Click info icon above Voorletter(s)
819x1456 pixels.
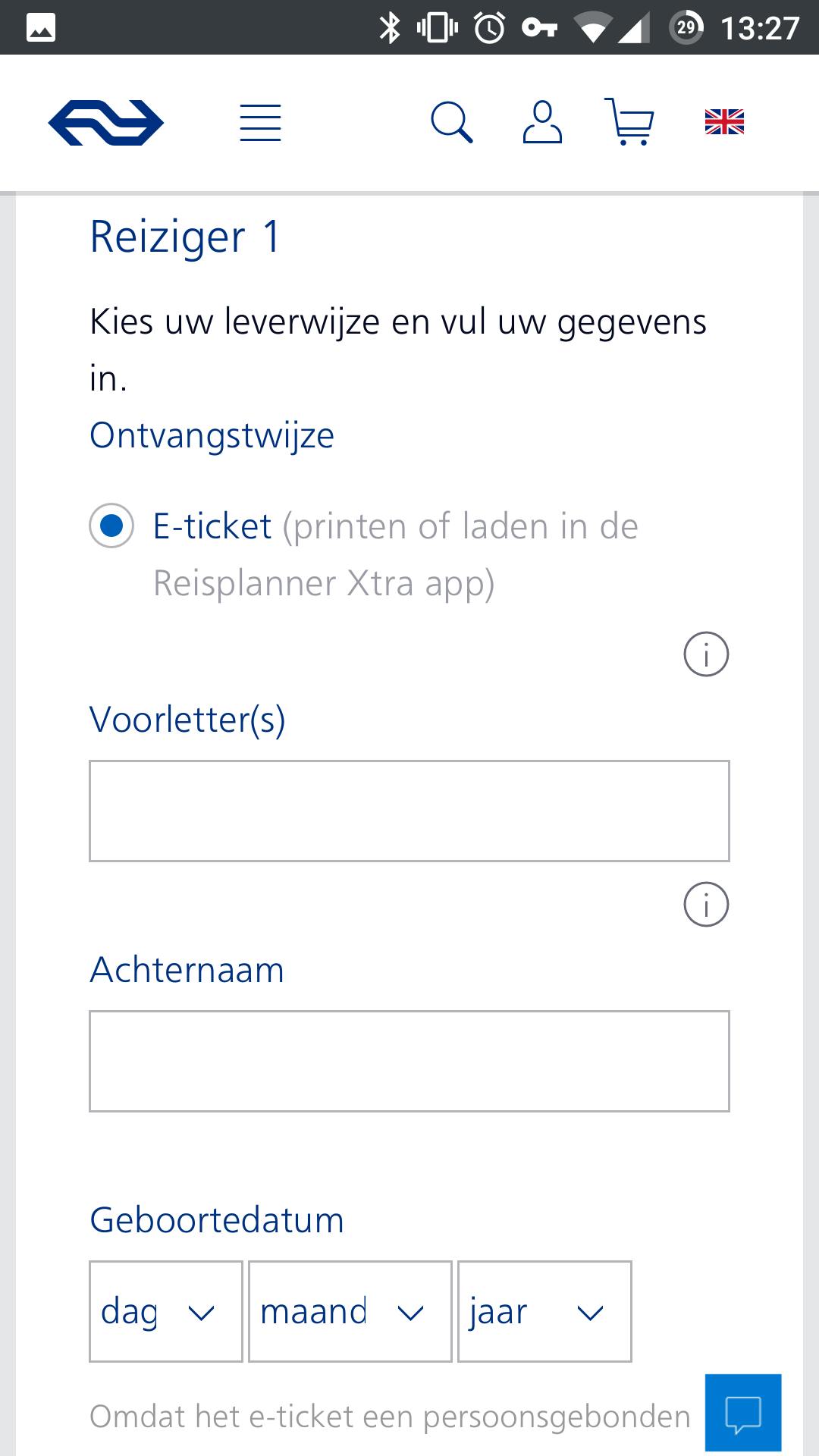click(x=706, y=654)
